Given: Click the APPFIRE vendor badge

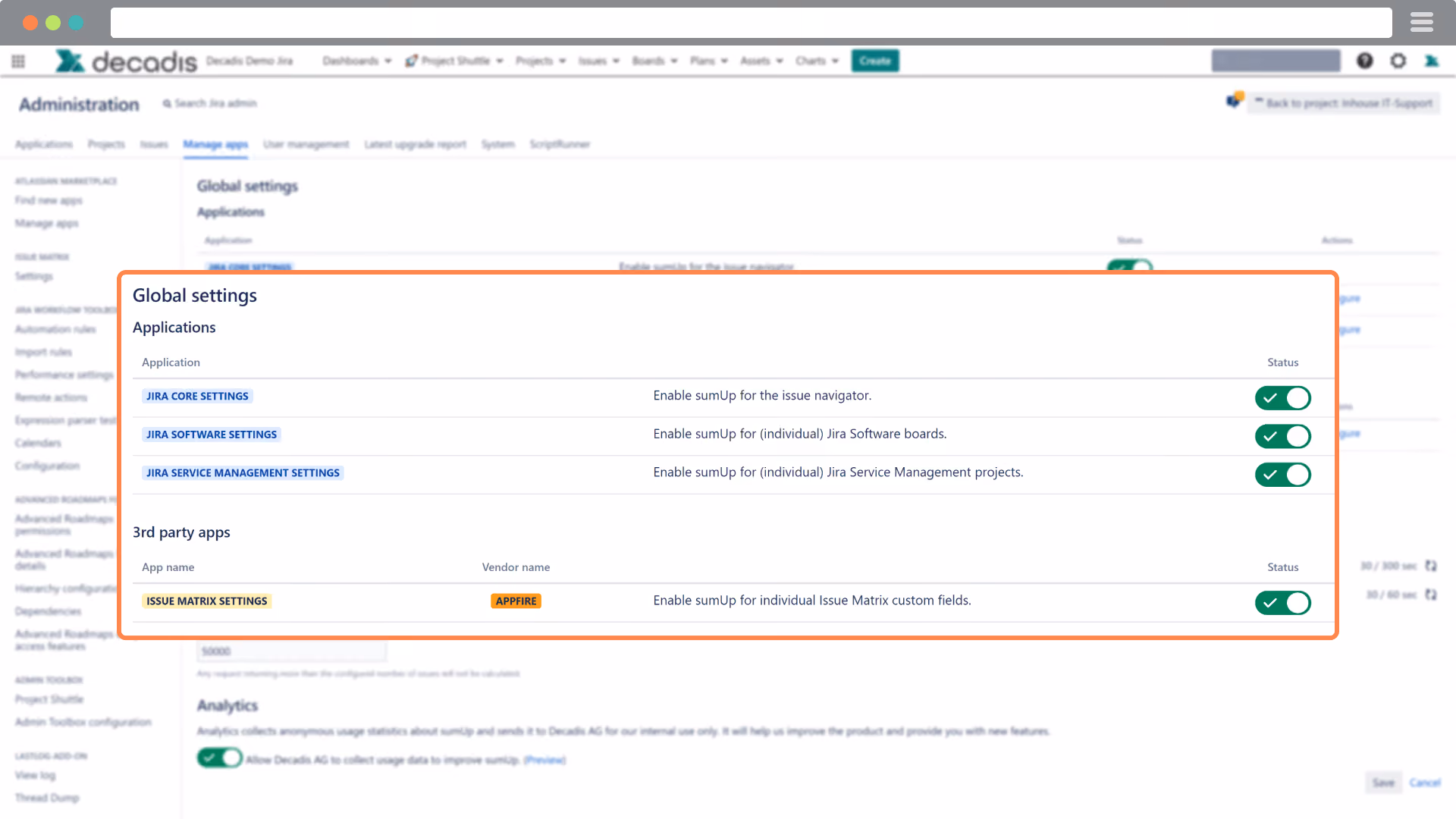Looking at the screenshot, I should click(516, 601).
